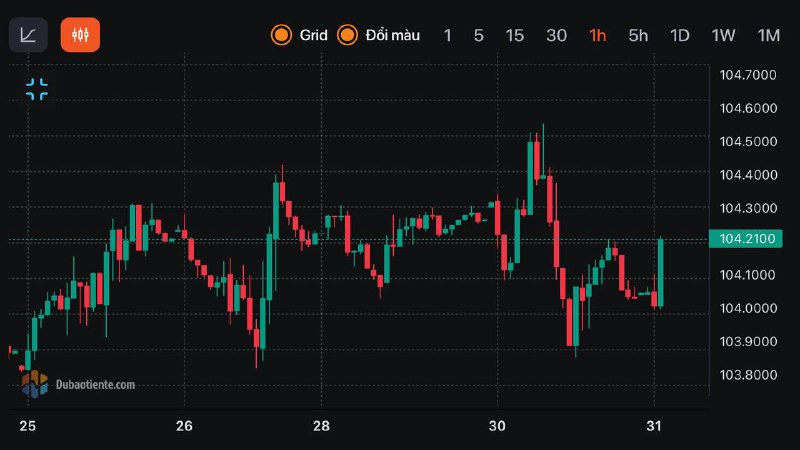Viewport: 800px width, 450px height.
Task: Click the Dubaotiente.com logo icon
Action: pos(34,383)
